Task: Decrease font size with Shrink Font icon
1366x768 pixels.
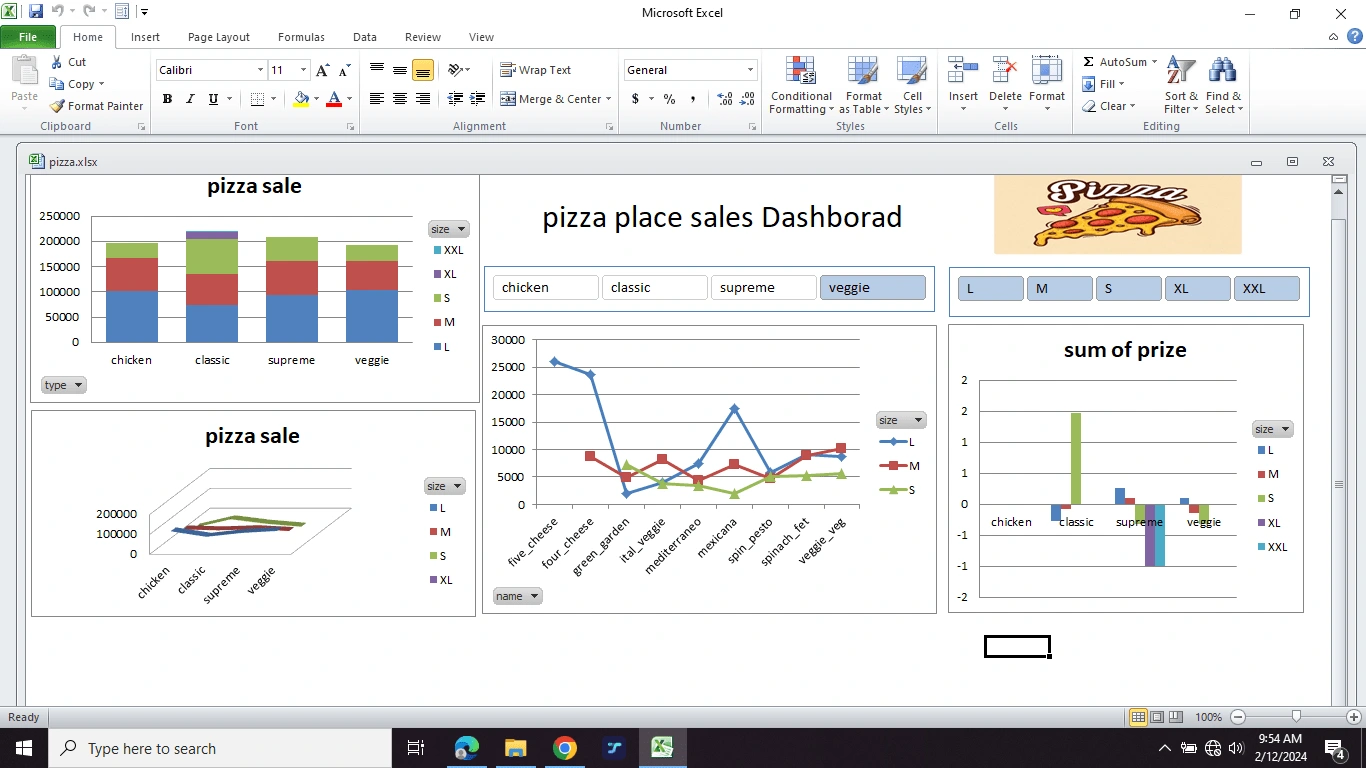Action: tap(344, 70)
